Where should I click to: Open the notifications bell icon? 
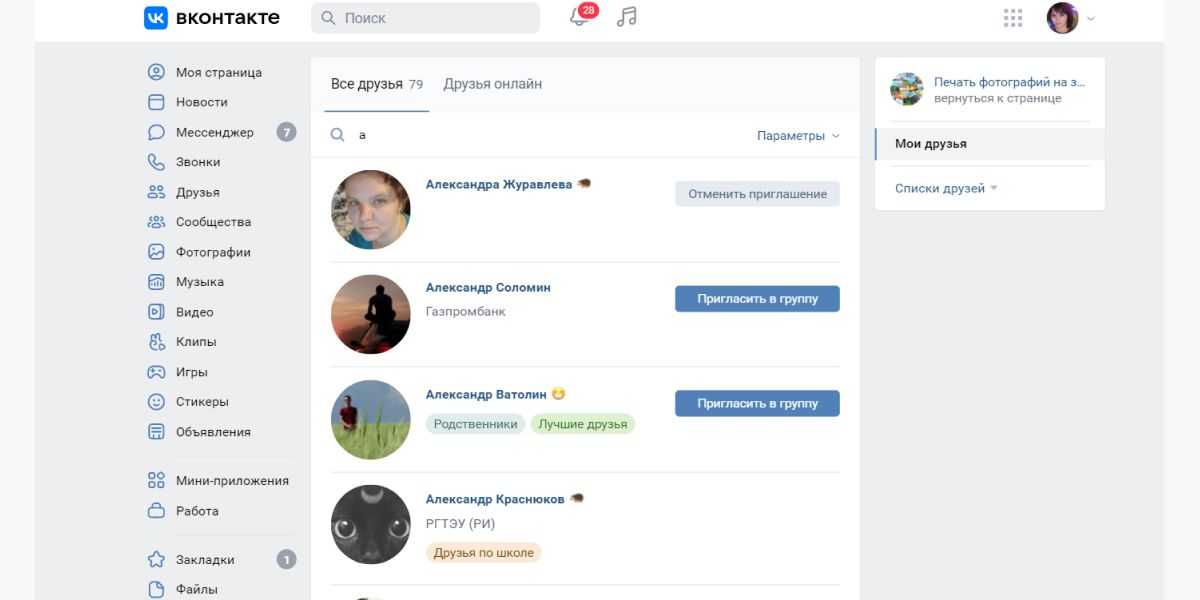pyautogui.click(x=579, y=18)
